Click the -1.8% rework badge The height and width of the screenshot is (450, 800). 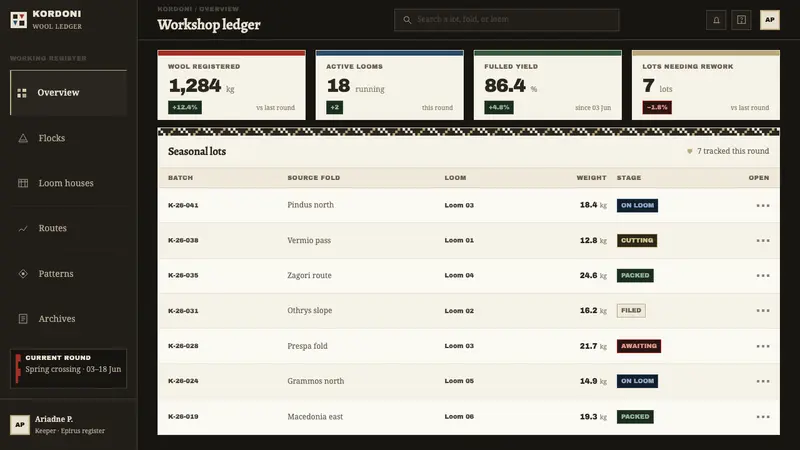(657, 108)
